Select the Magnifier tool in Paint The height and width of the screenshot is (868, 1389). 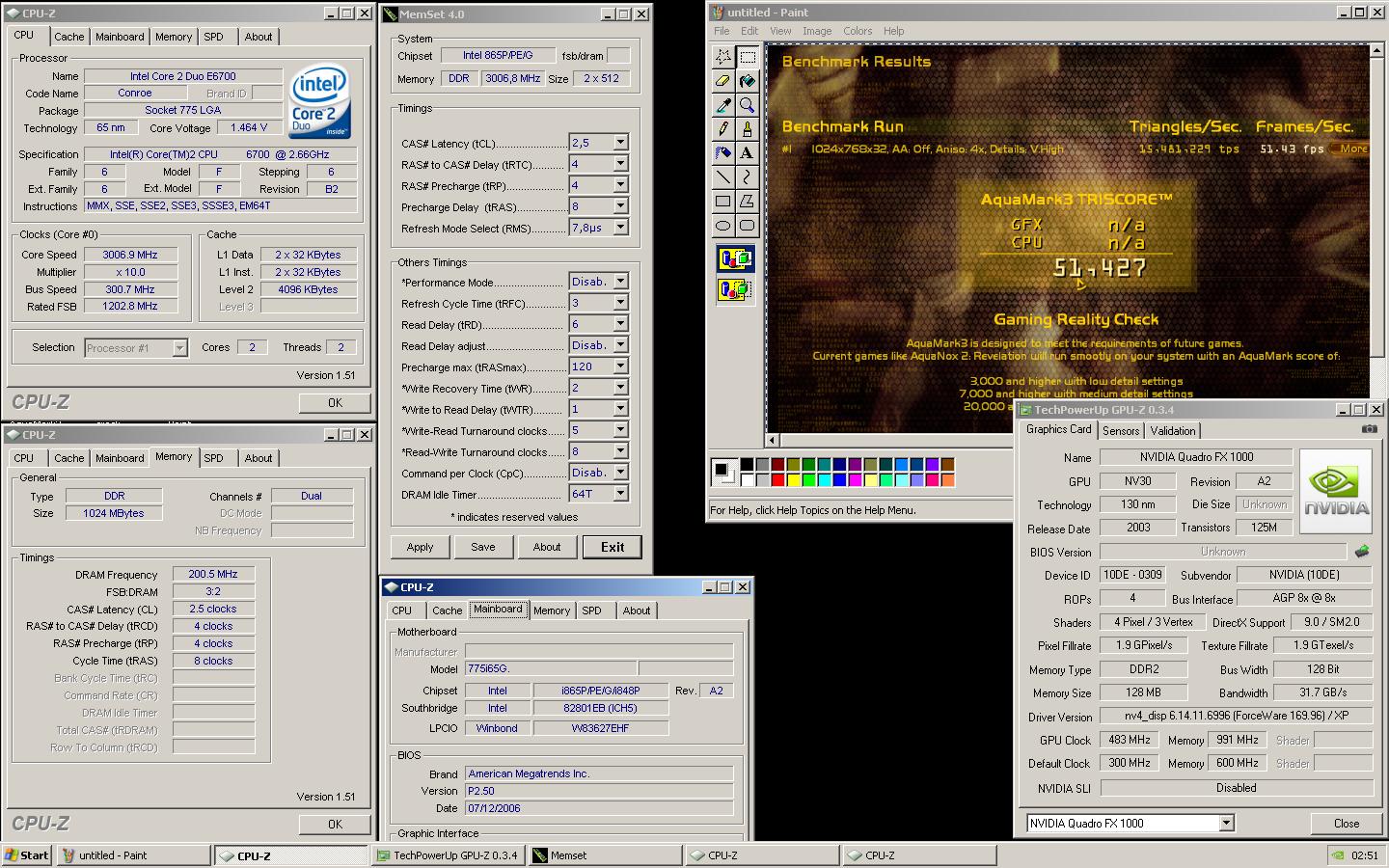[x=747, y=105]
